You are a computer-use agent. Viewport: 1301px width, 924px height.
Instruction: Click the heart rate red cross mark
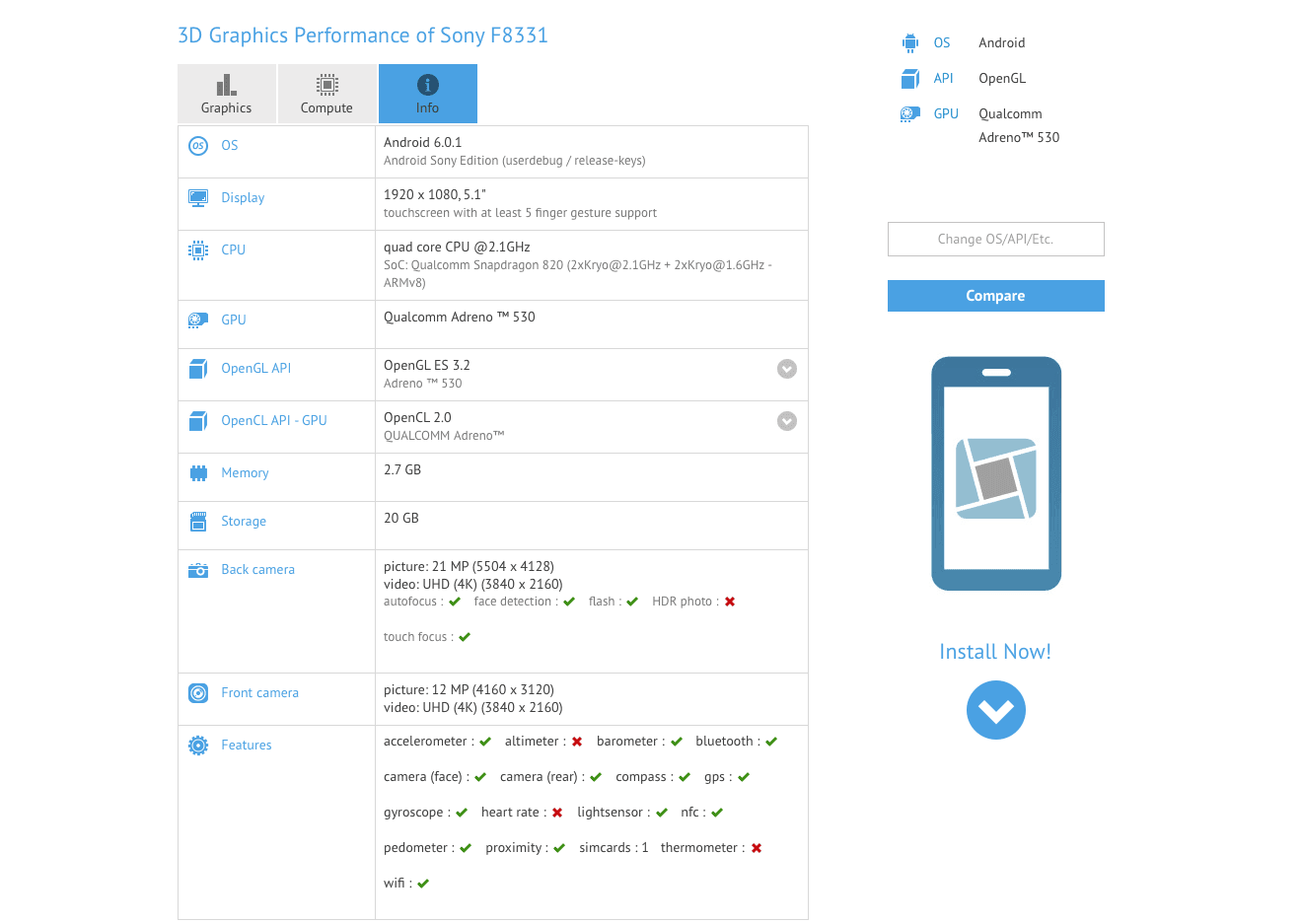point(557,813)
